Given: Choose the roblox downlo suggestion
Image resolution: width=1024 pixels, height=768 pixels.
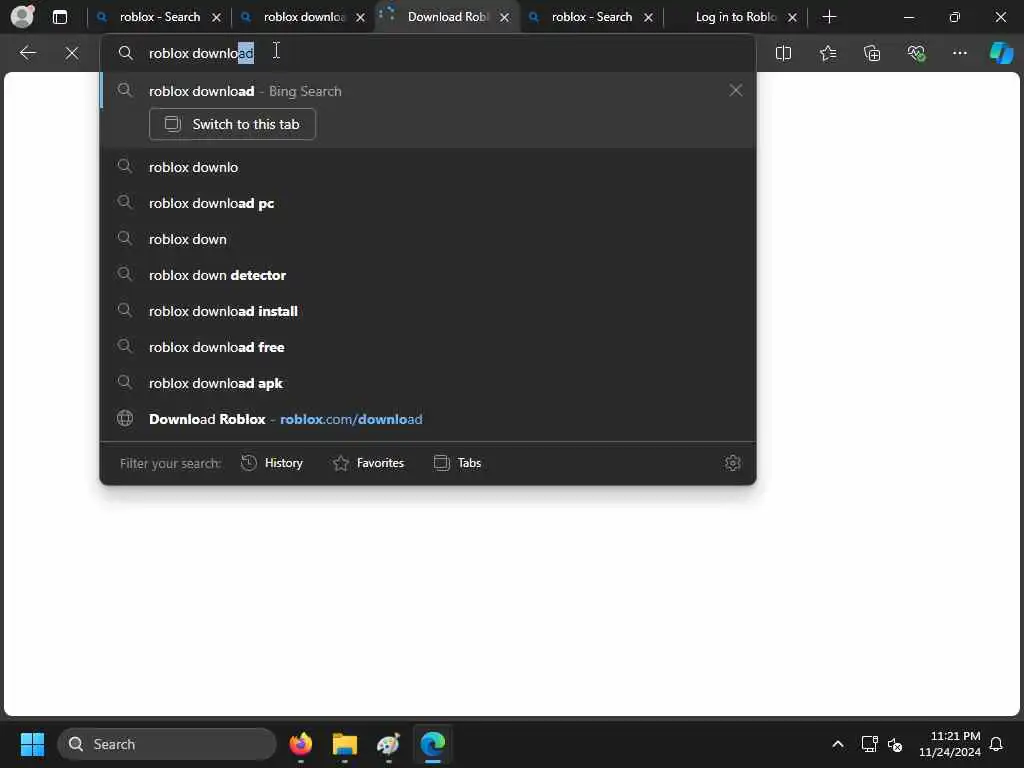Looking at the screenshot, I should point(428,167).
